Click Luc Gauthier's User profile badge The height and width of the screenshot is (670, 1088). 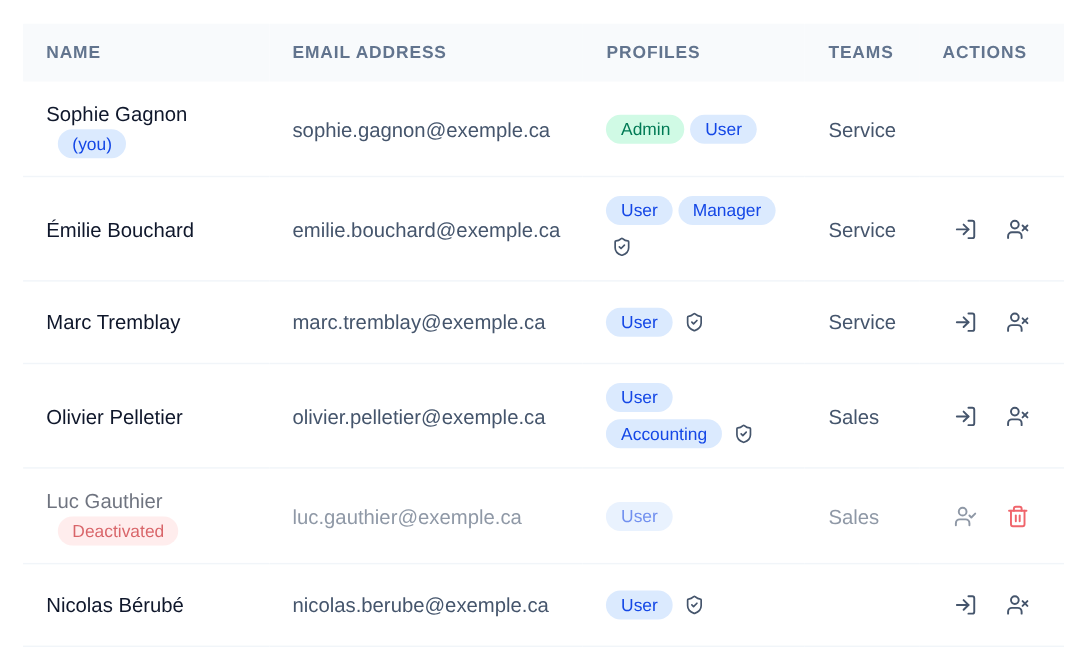point(639,517)
